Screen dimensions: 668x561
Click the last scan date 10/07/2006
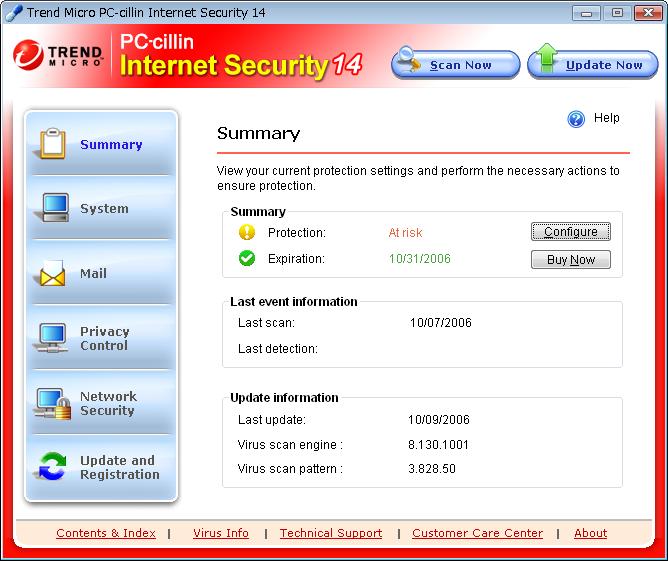point(441,322)
